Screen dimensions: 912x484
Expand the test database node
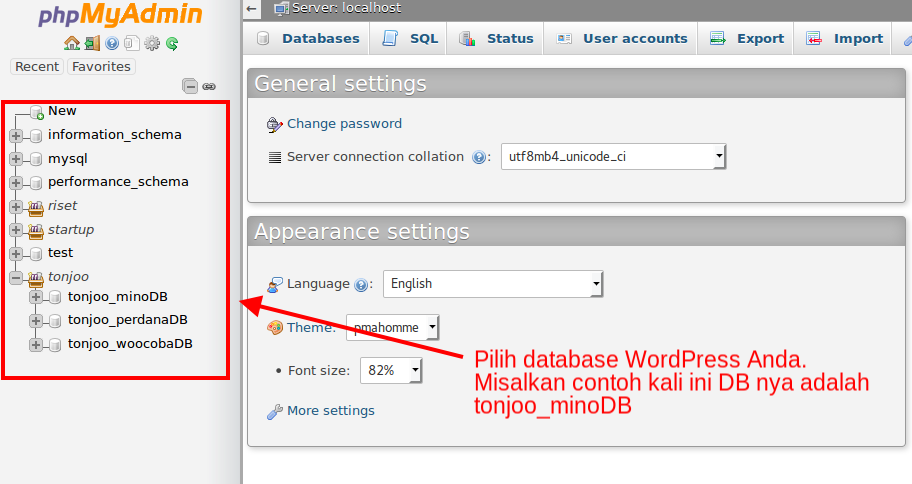tap(16, 254)
